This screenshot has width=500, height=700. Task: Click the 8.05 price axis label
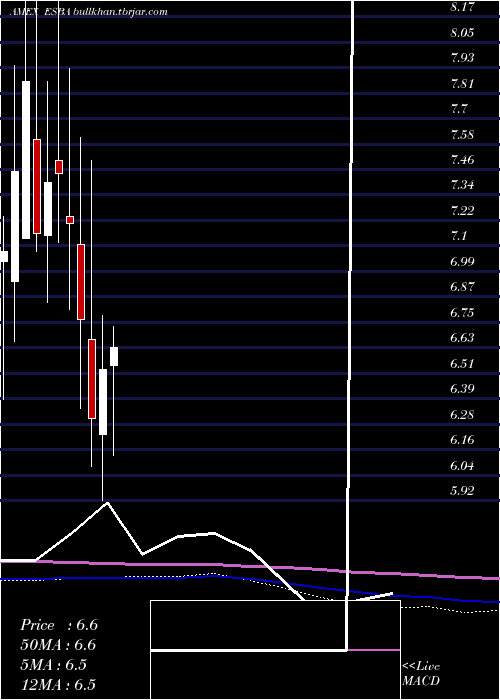pos(462,33)
